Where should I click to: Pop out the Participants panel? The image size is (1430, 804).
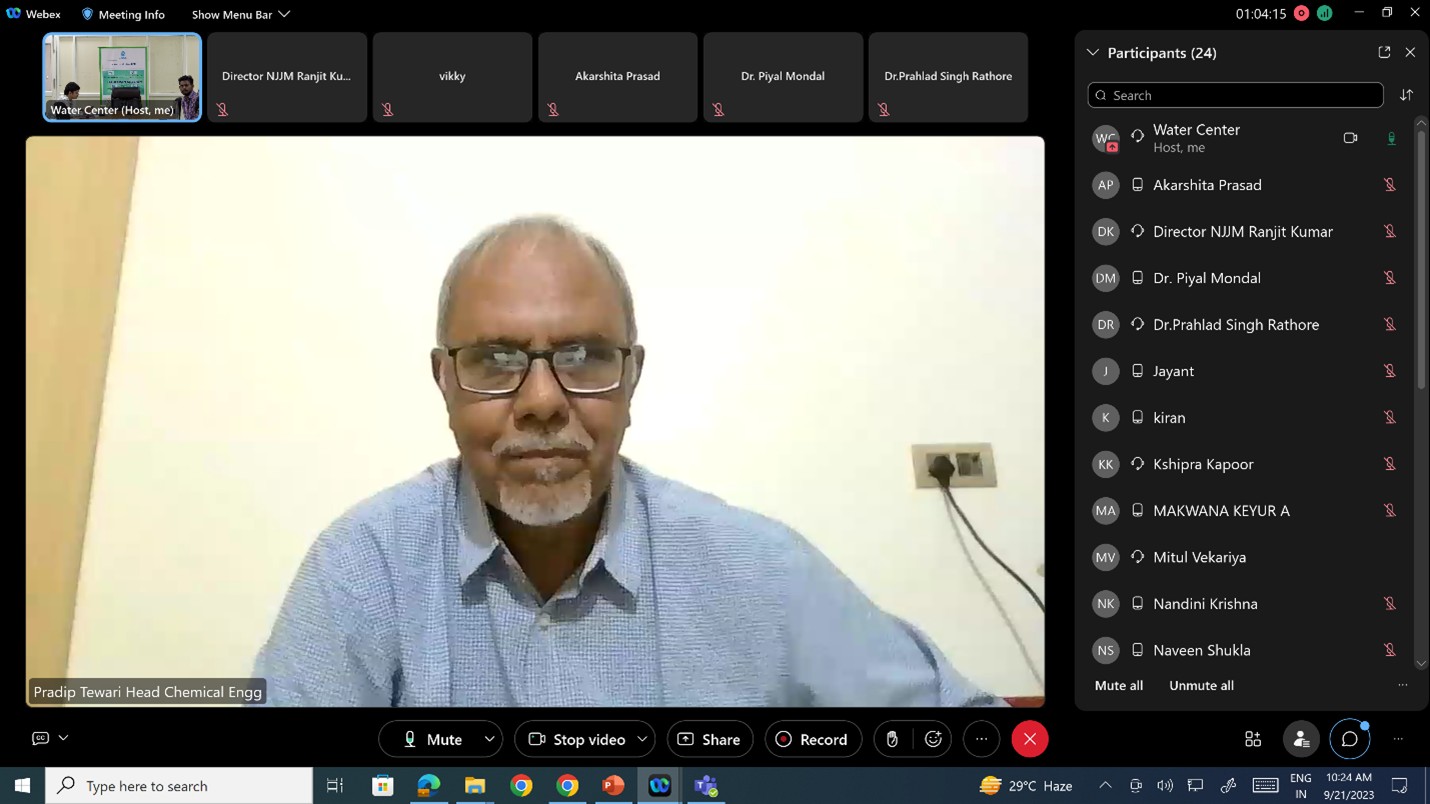(x=1384, y=51)
